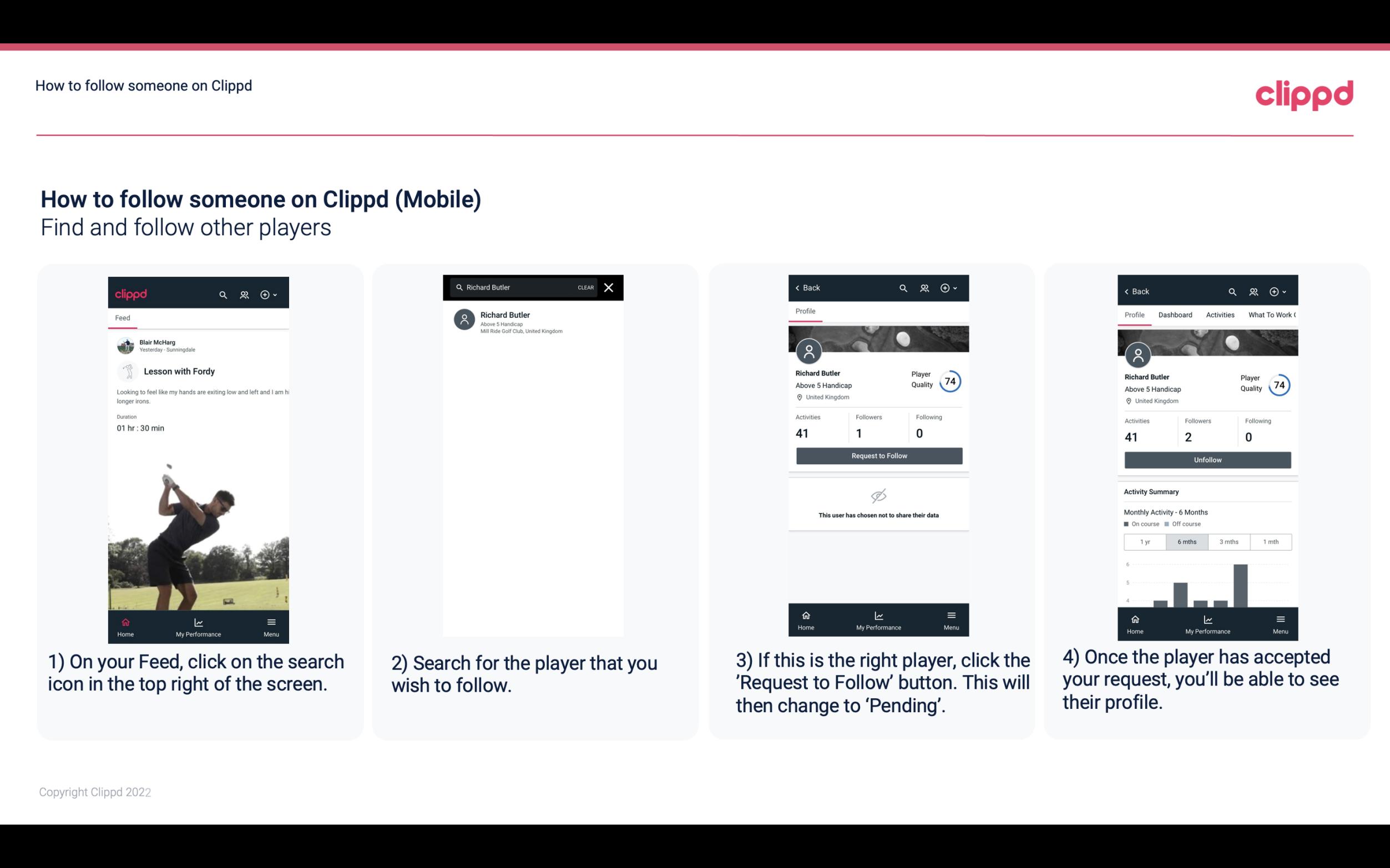Open Menu icon in bottom navigation bar

(271, 623)
